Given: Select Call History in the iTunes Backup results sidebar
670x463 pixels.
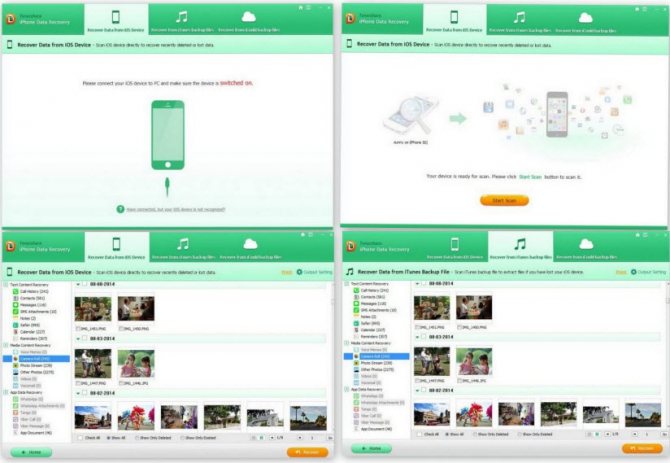Looking at the screenshot, I should click(371, 290).
